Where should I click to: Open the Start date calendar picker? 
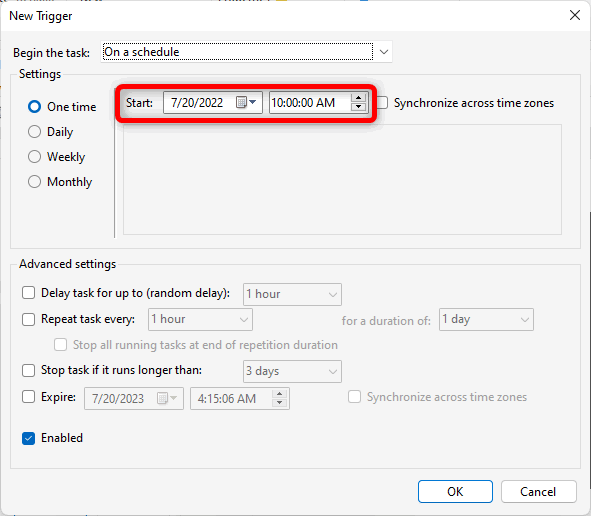pyautogui.click(x=246, y=102)
